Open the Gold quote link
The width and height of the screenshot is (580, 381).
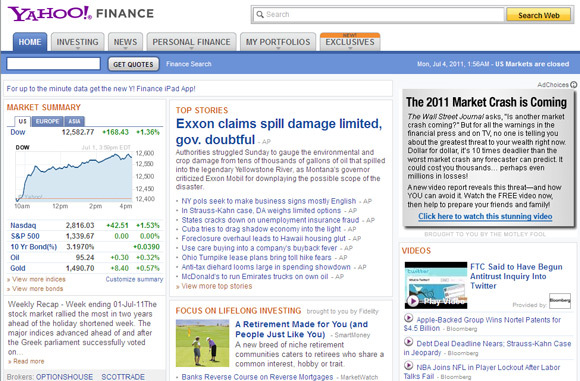pyautogui.click(x=18, y=268)
